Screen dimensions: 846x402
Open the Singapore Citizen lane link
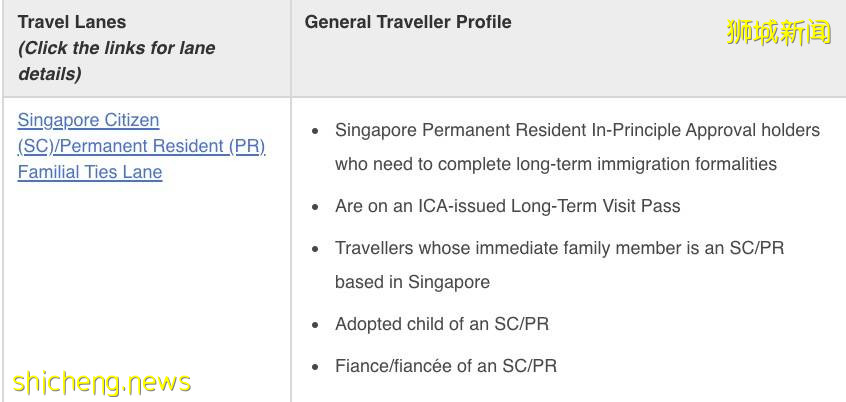pyautogui.click(x=88, y=120)
